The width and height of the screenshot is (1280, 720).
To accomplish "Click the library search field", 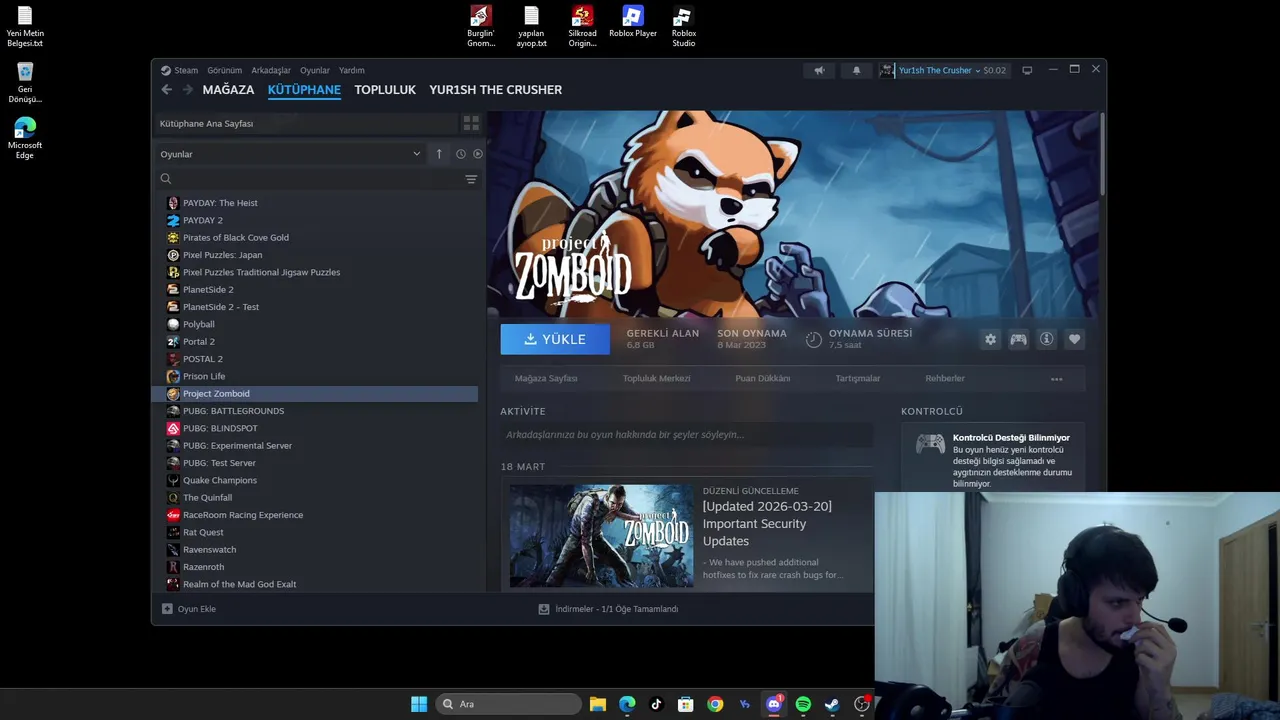I will pos(310,179).
